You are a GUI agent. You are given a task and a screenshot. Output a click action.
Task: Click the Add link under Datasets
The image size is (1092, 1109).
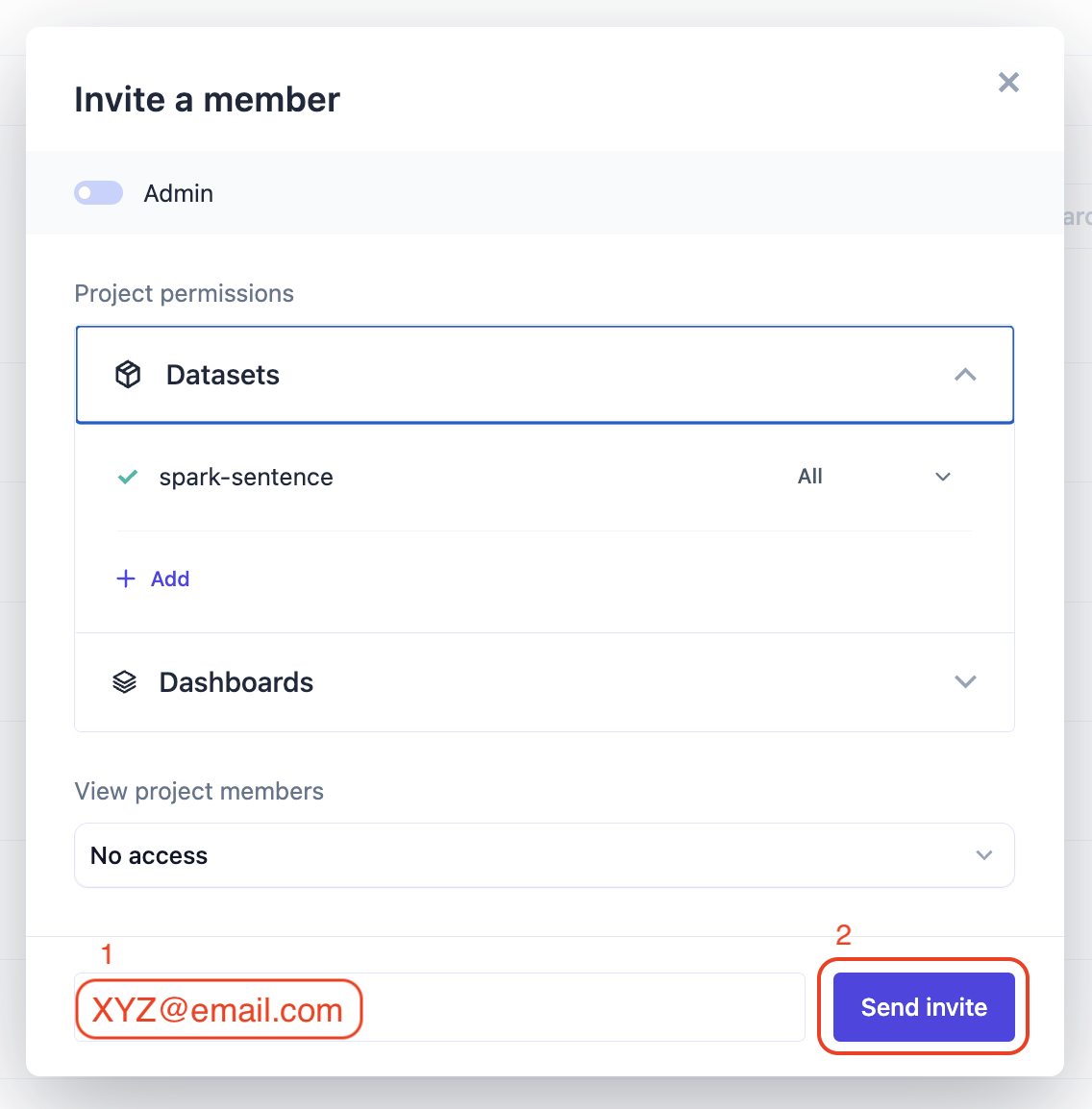[x=170, y=579]
